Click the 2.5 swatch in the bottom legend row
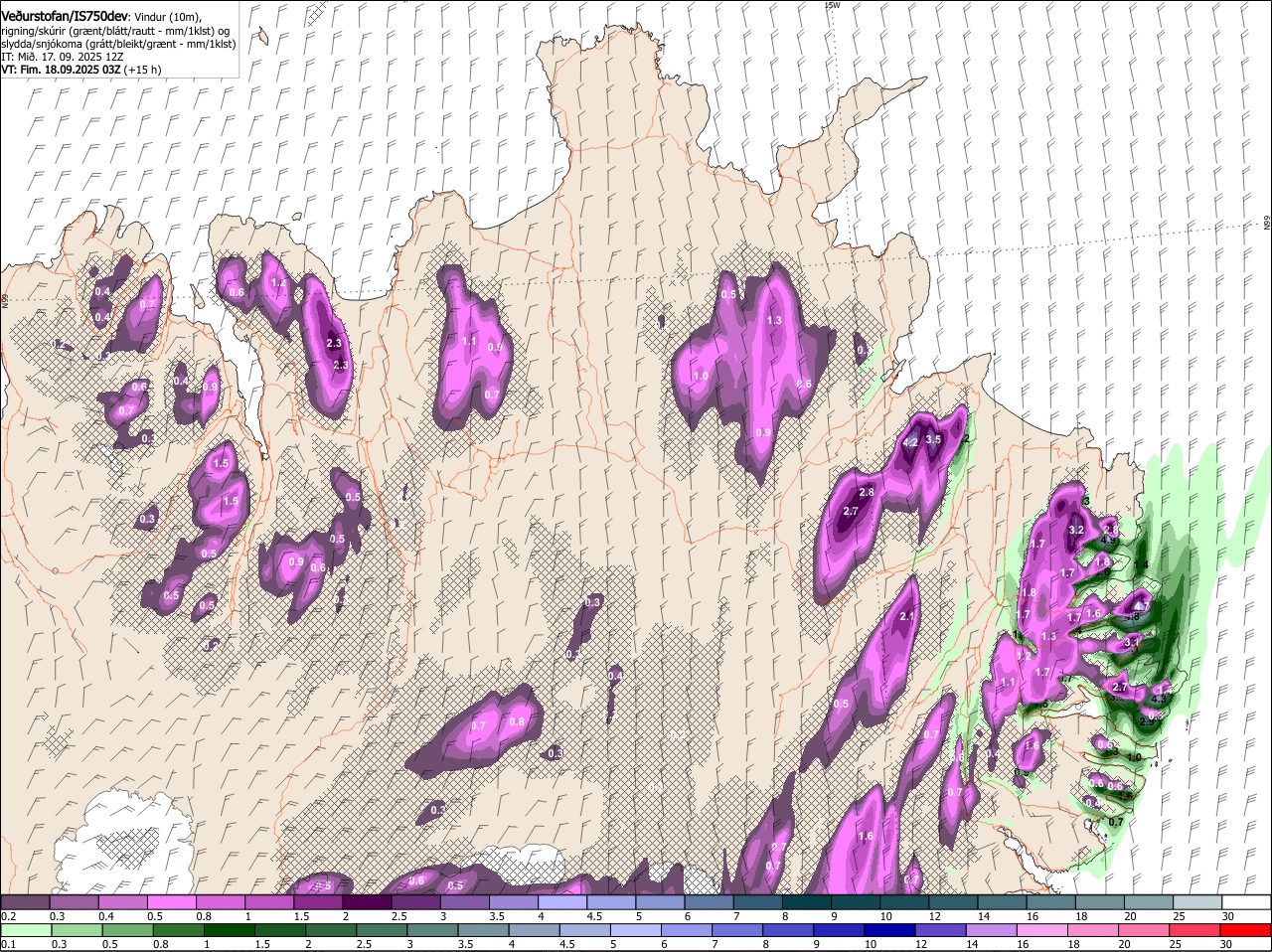 point(383,931)
